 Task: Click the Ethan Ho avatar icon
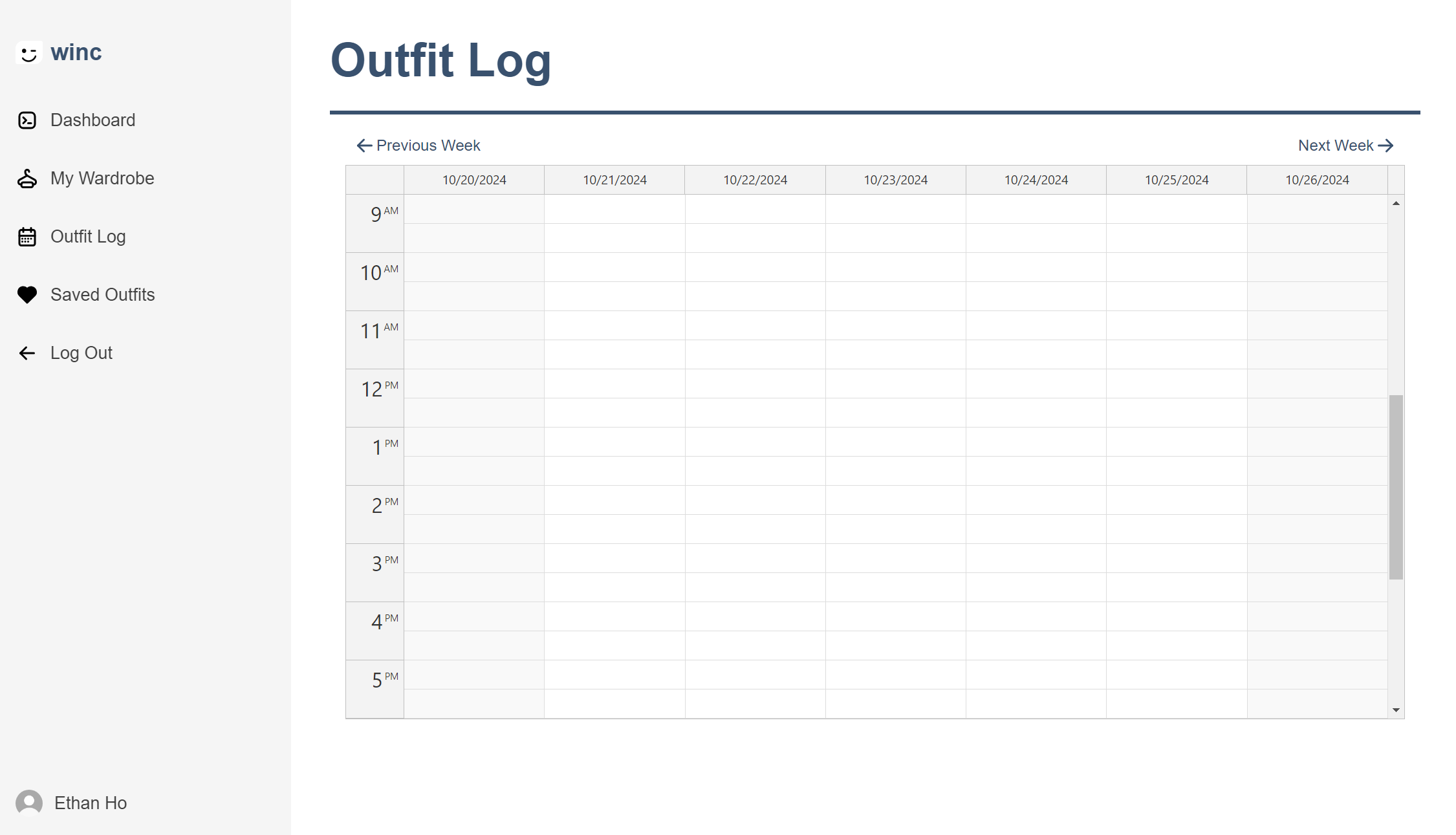29,803
